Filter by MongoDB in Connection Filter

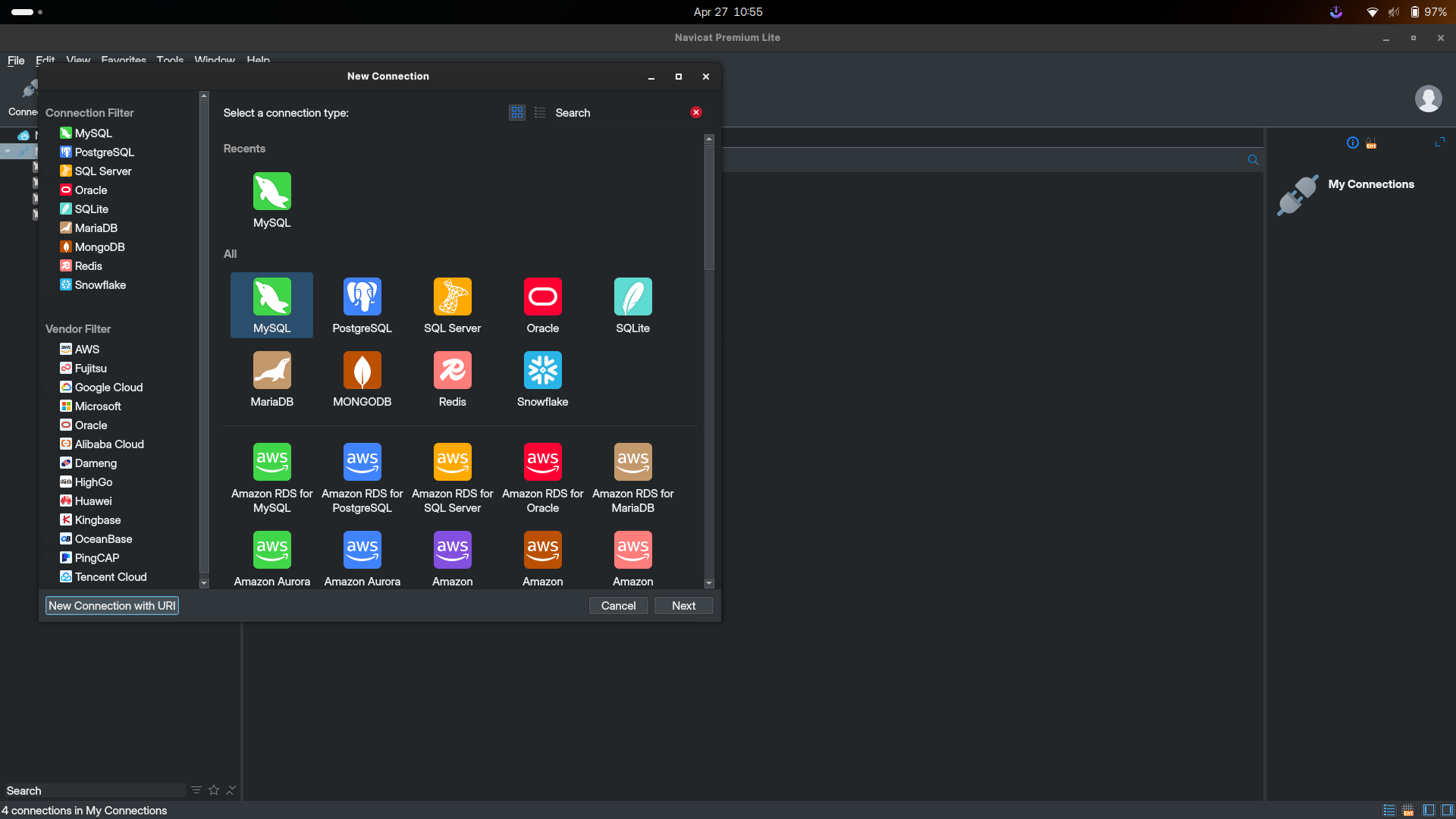tap(92, 247)
